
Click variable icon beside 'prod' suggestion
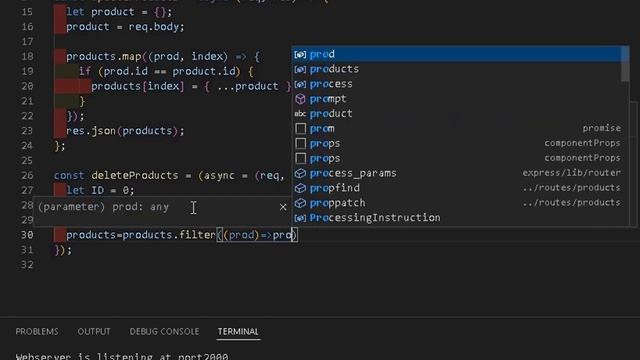click(300, 55)
